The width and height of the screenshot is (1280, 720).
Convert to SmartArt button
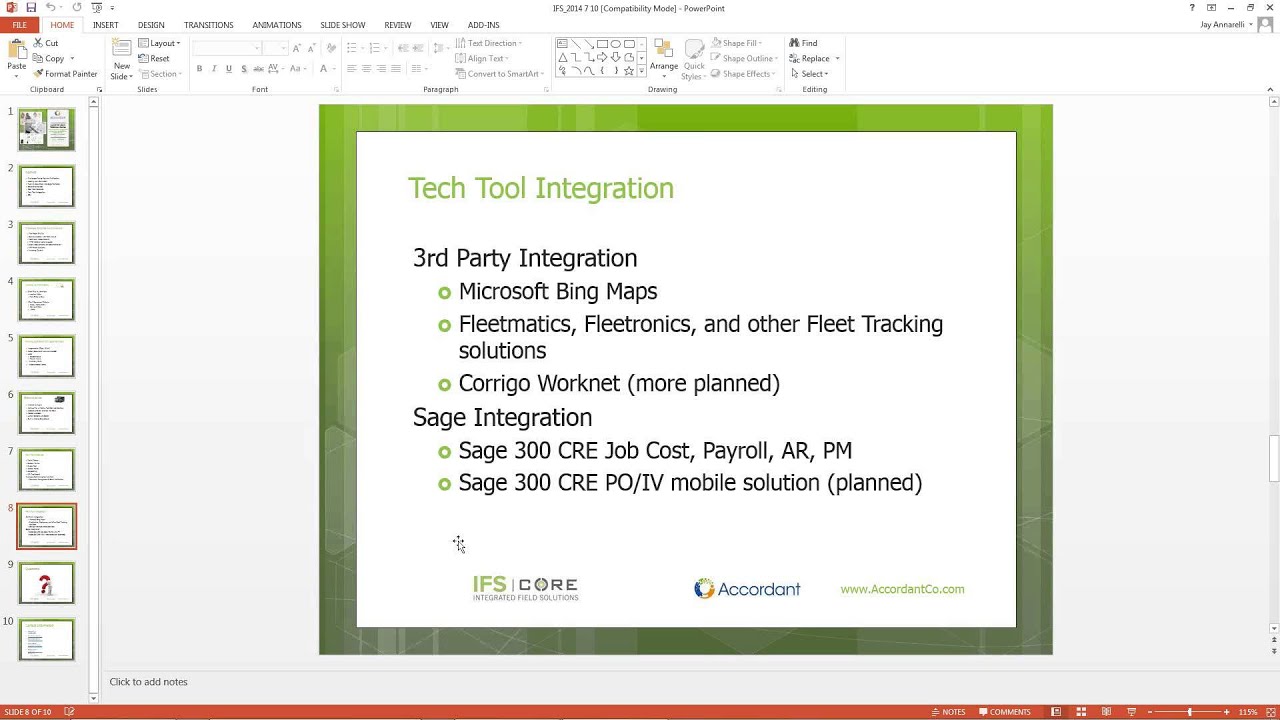[x=498, y=74]
